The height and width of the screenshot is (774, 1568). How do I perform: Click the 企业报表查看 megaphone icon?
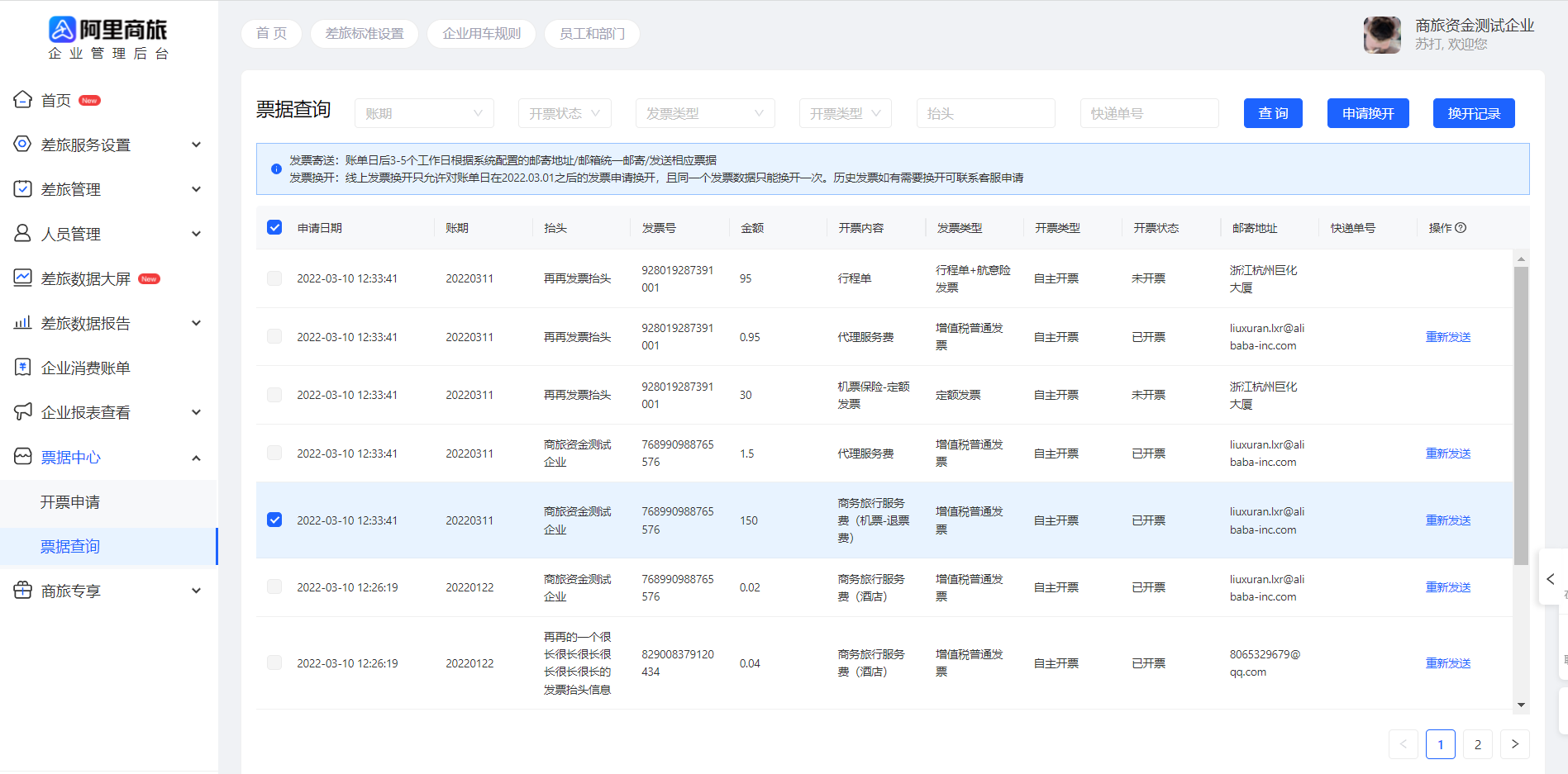point(23,412)
